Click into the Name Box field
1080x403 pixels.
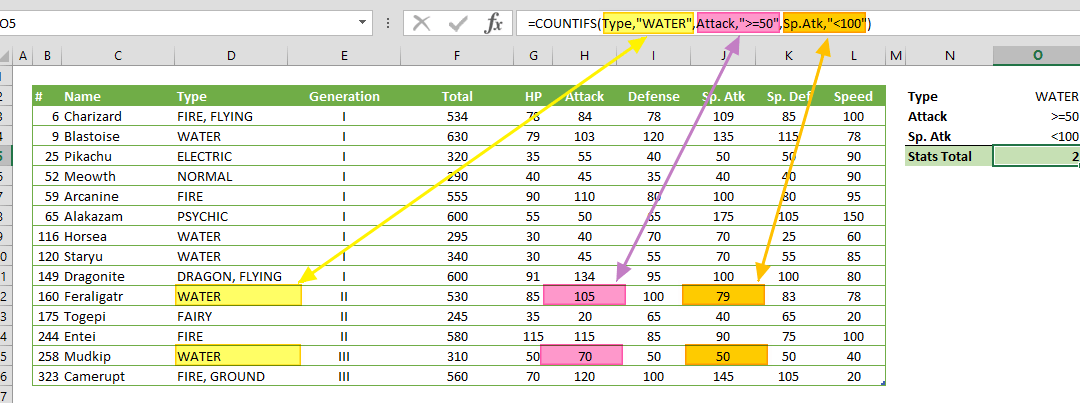point(178,24)
